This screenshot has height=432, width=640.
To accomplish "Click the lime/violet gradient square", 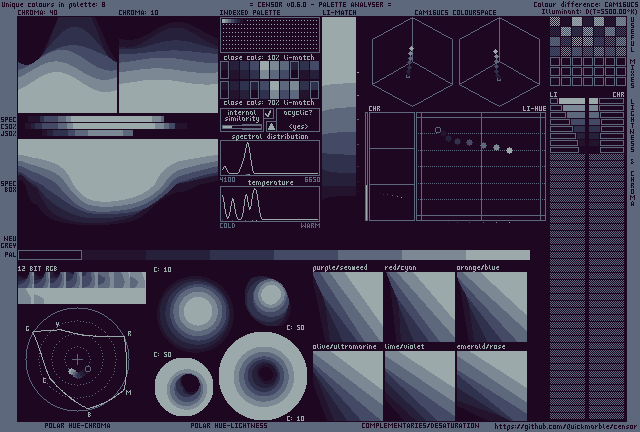I will (x=420, y=385).
